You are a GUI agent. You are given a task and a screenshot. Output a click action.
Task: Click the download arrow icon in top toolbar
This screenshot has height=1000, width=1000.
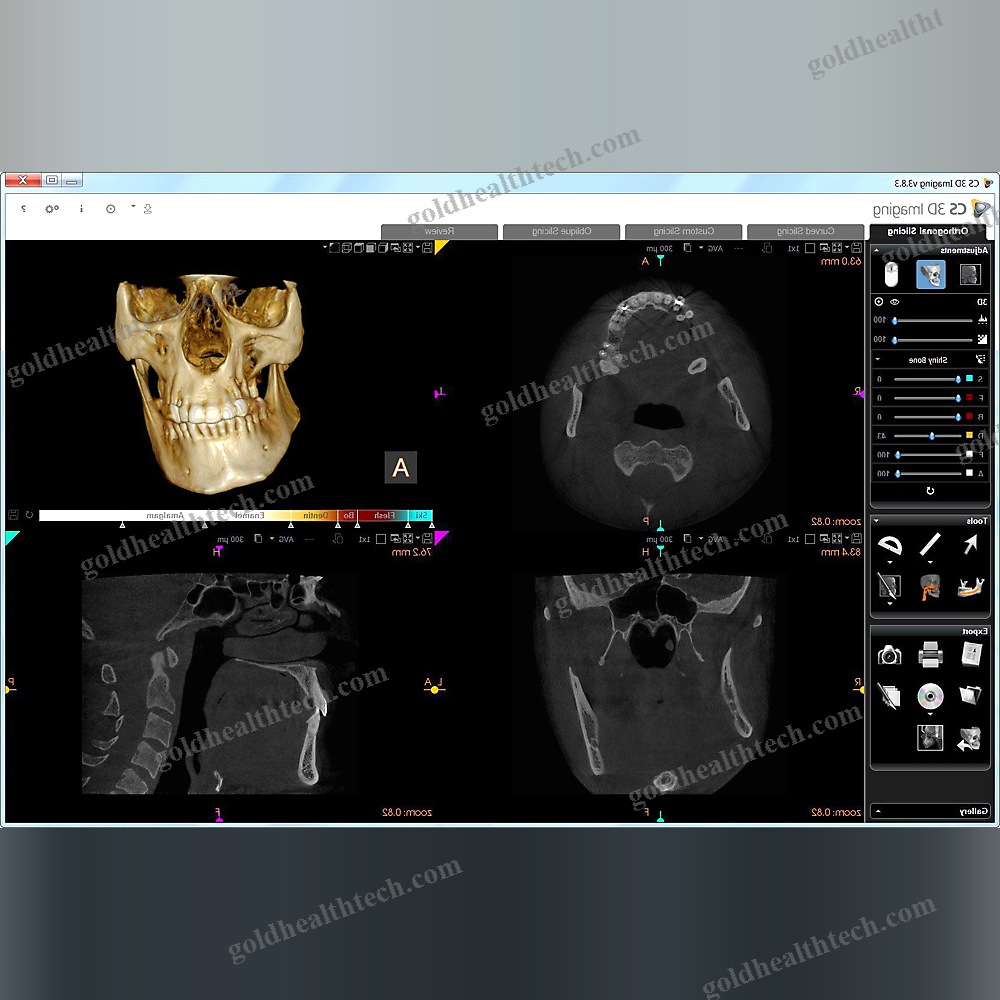[x=148, y=209]
